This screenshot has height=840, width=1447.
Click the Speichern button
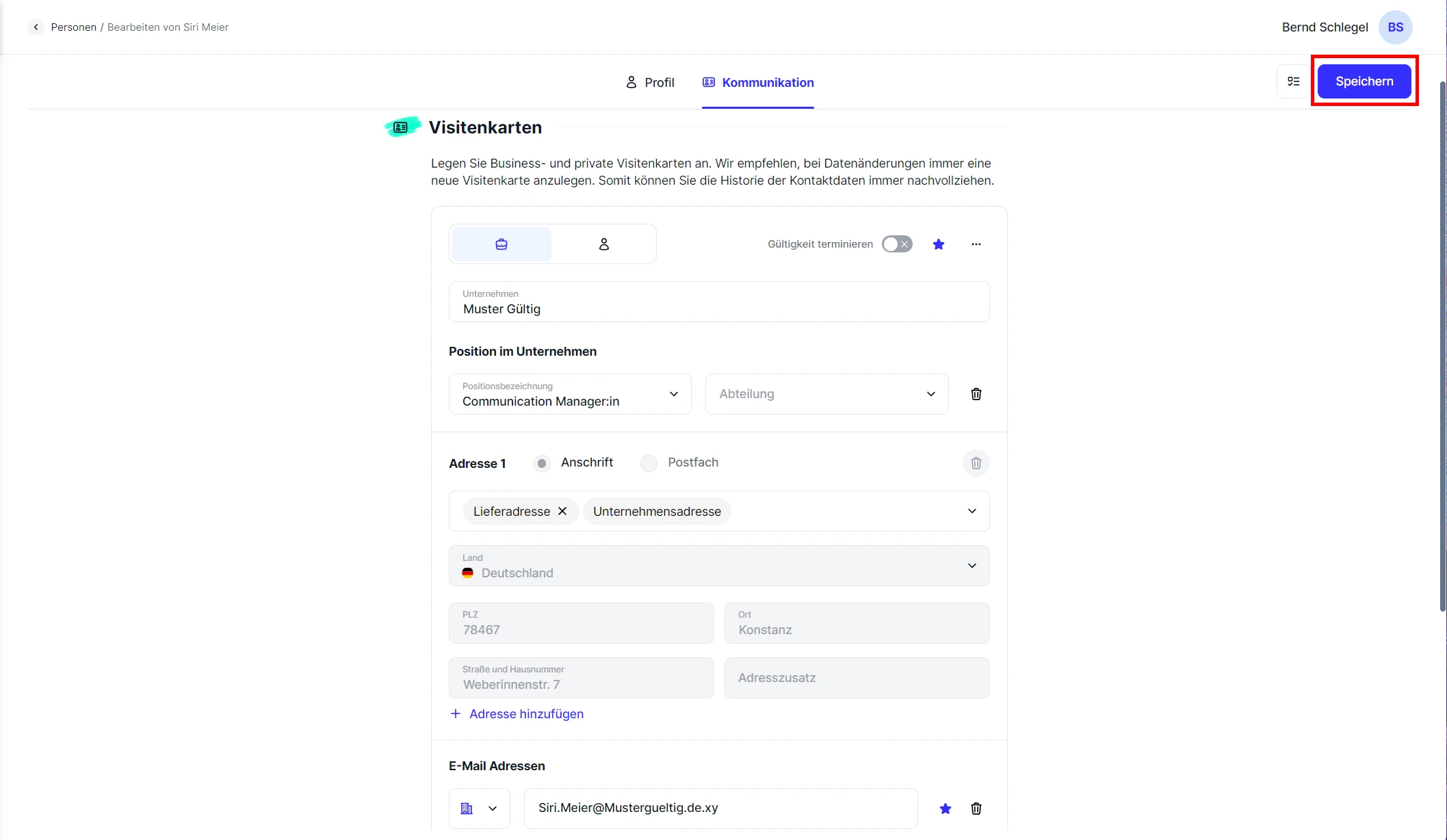(1364, 81)
